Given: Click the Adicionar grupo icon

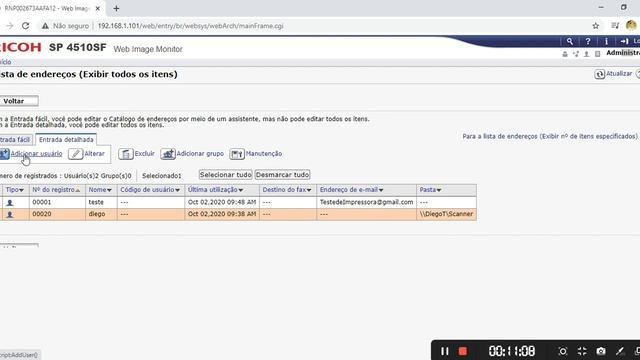Looking at the screenshot, I should (x=168, y=154).
